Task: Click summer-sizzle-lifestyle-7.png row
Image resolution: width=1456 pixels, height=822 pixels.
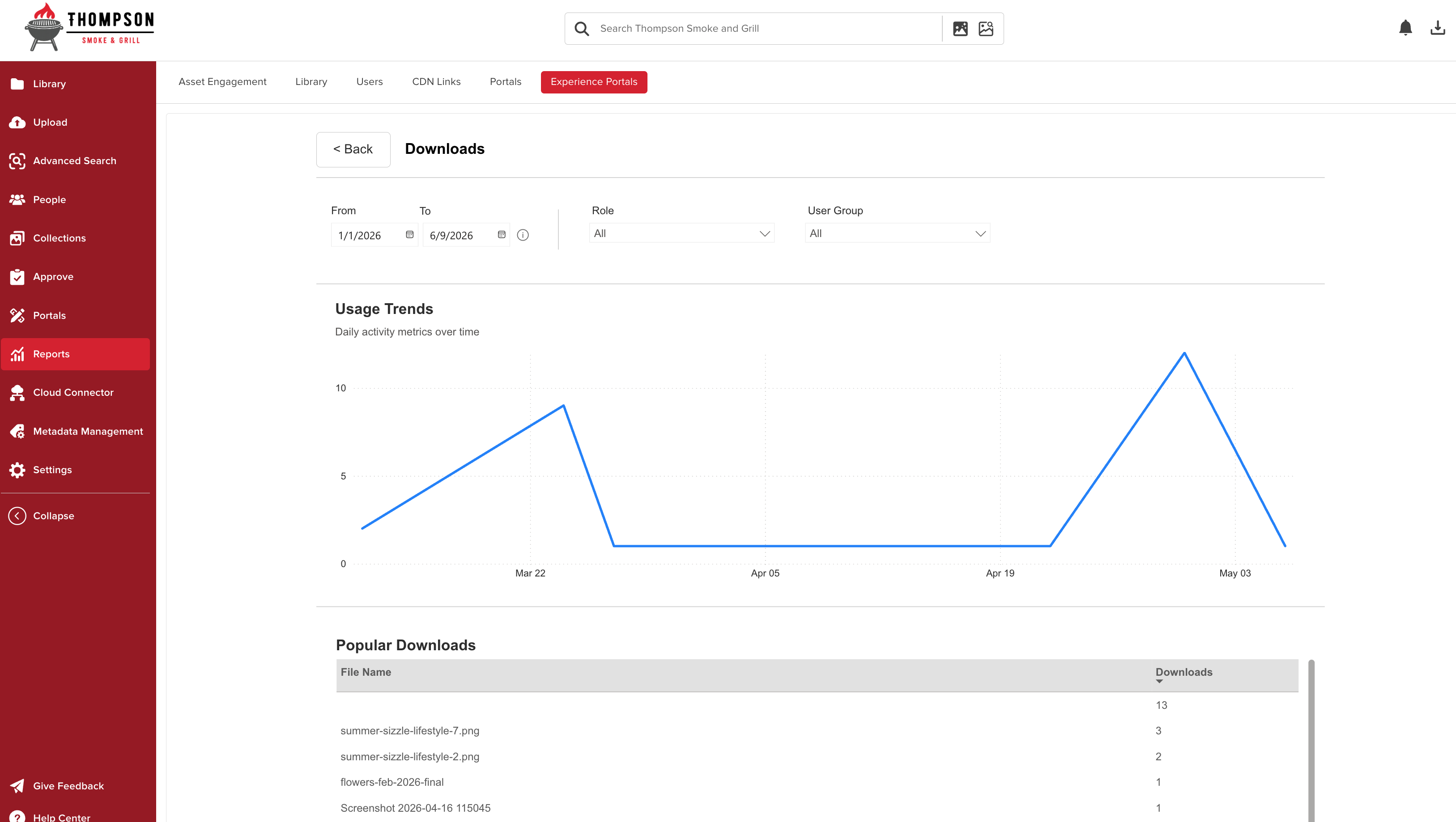Action: [817, 731]
